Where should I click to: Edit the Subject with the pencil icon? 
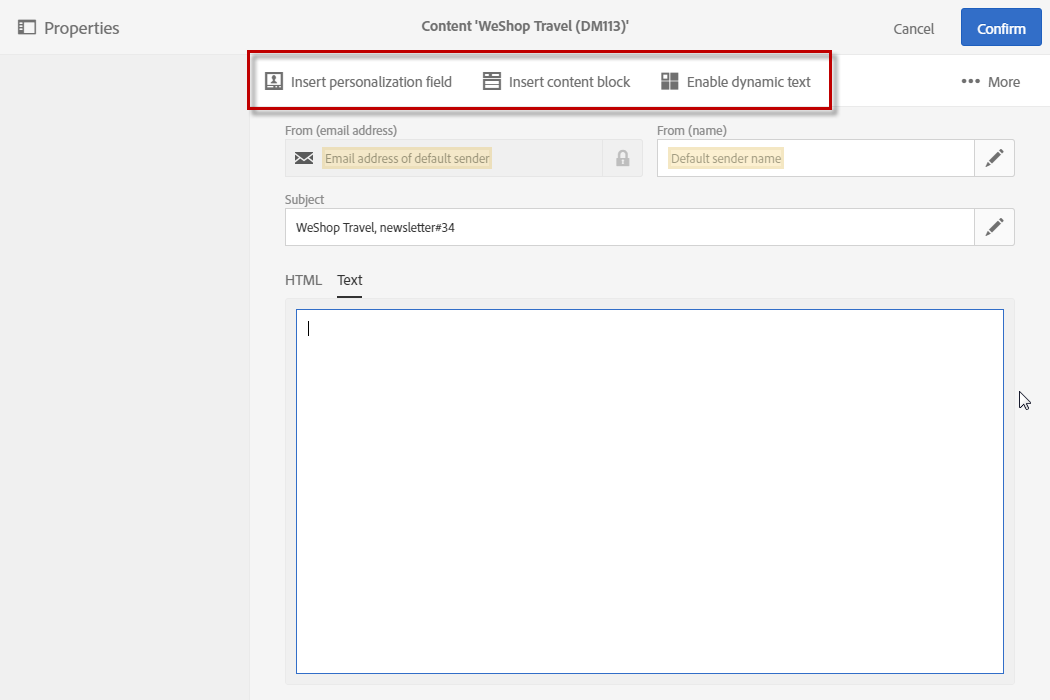[994, 227]
